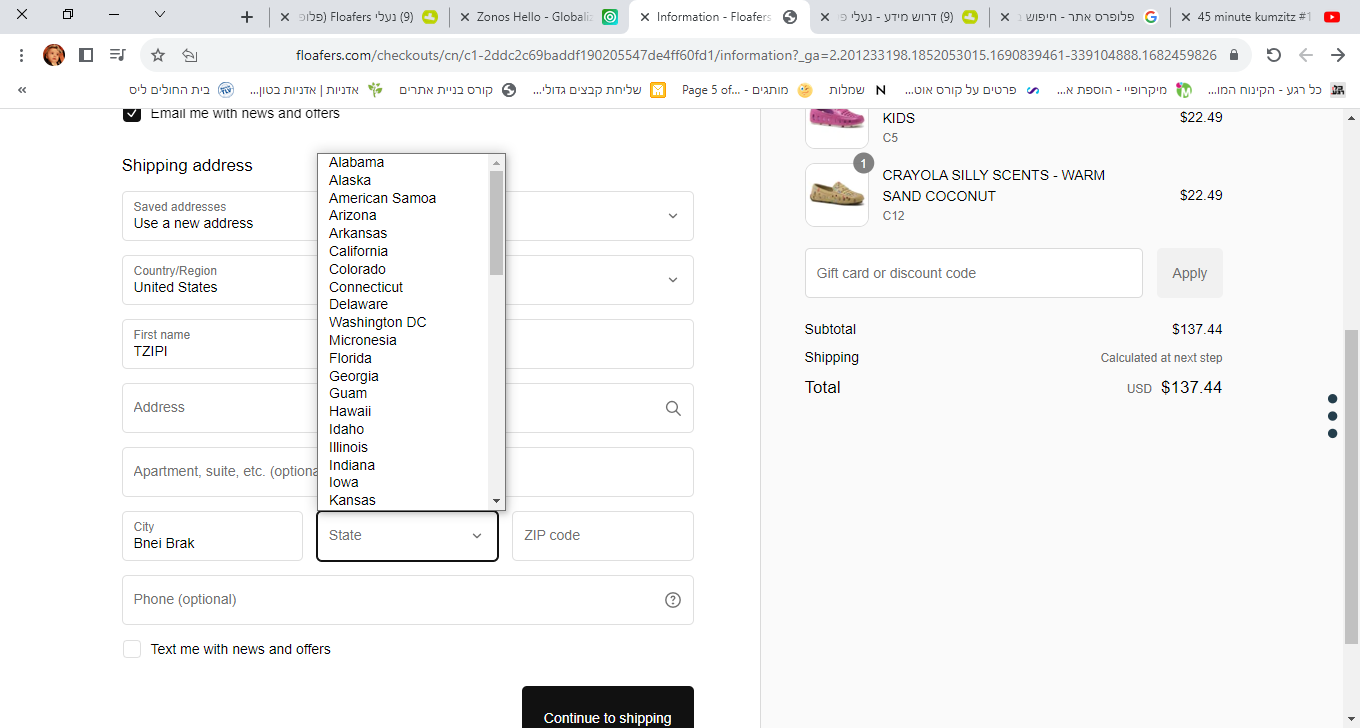Screen dimensions: 1360x728
Task: Open the tab search chevron
Action: coord(160,15)
